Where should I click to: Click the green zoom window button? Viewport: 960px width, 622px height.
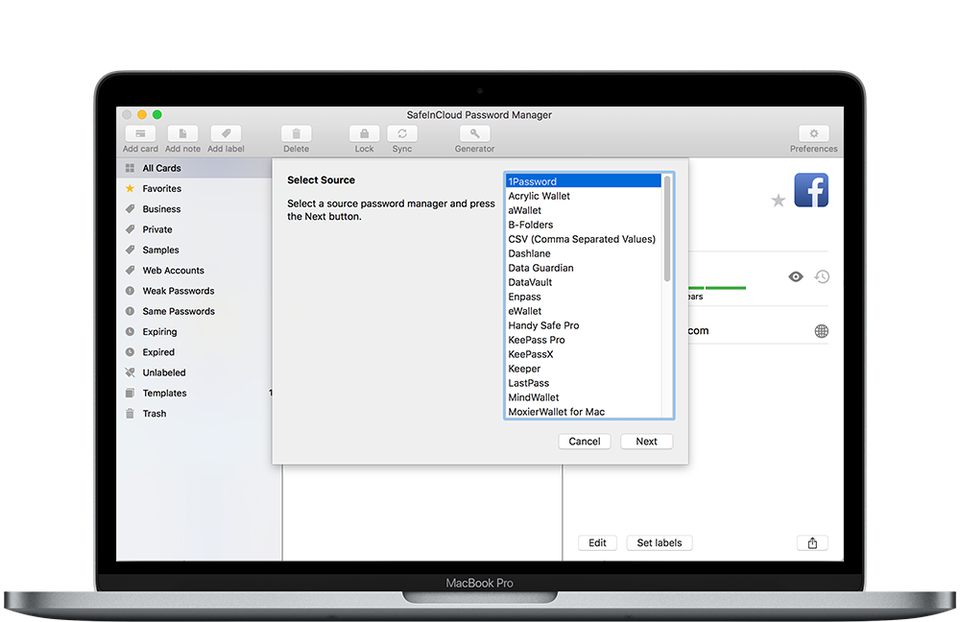coord(157,114)
